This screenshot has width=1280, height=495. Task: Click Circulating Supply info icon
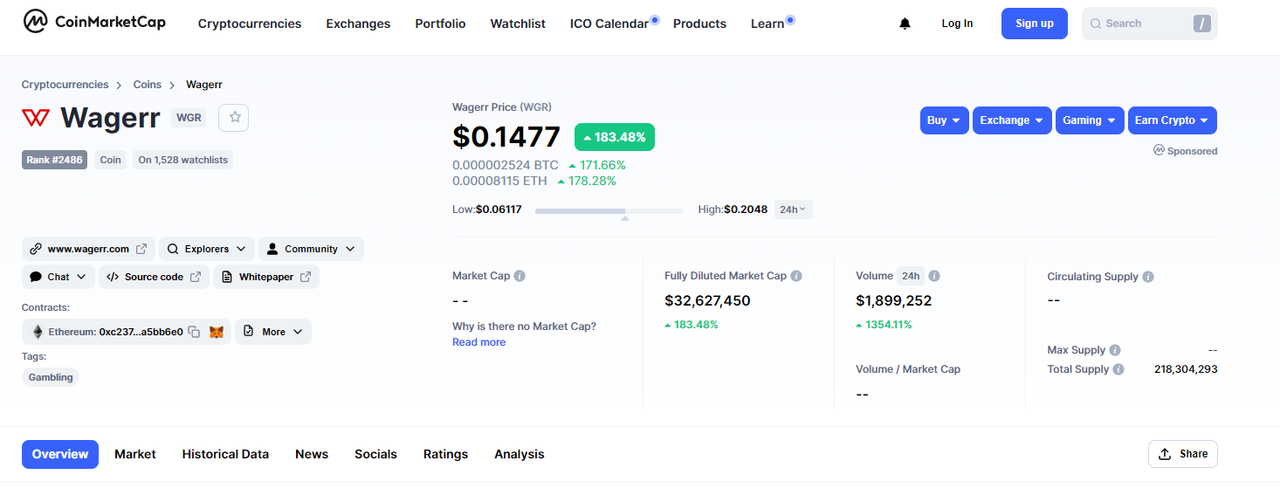tap(1148, 276)
